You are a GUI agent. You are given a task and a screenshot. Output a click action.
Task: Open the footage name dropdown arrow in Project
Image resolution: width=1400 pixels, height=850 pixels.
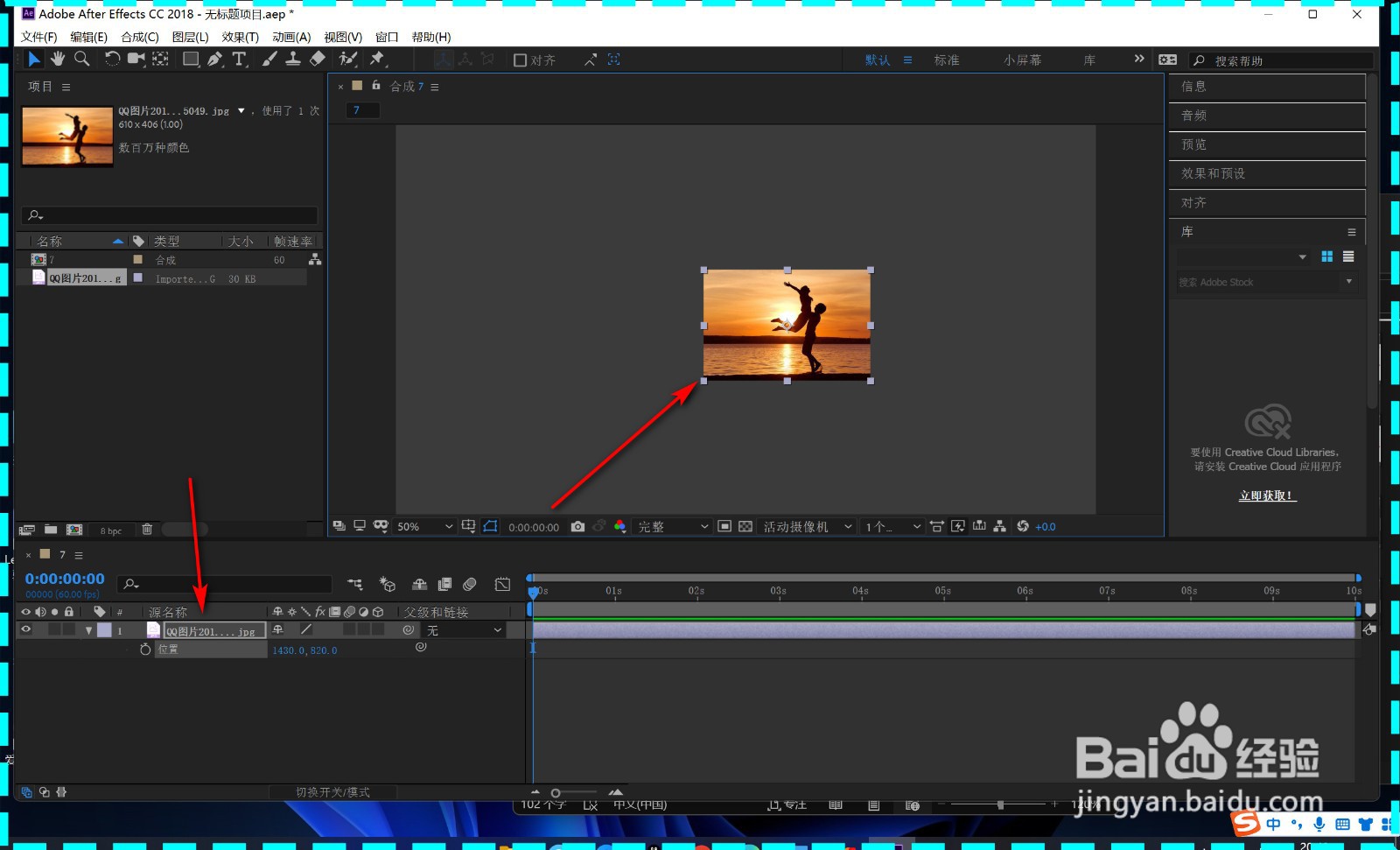241,110
